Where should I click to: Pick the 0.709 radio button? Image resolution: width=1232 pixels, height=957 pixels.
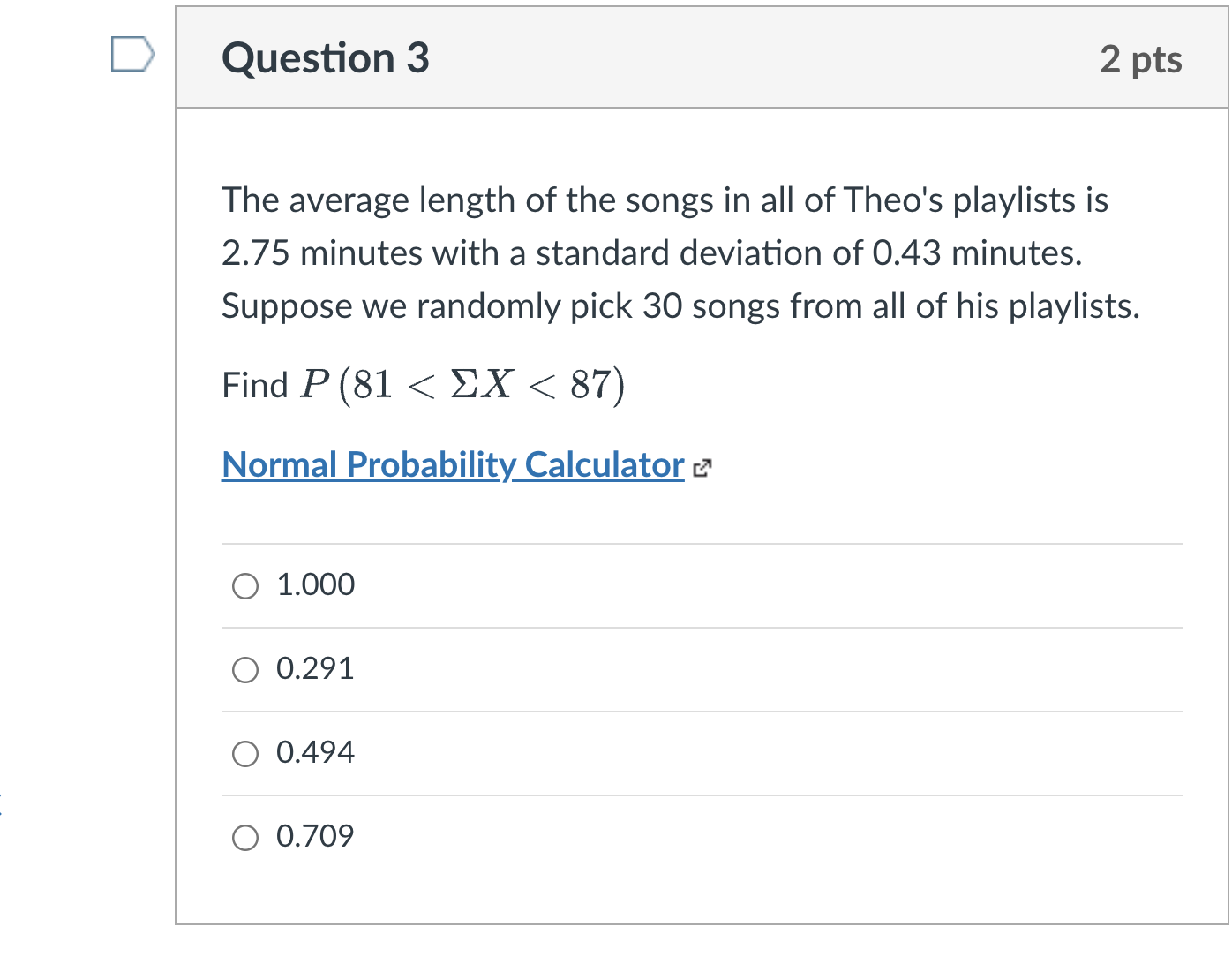(245, 838)
